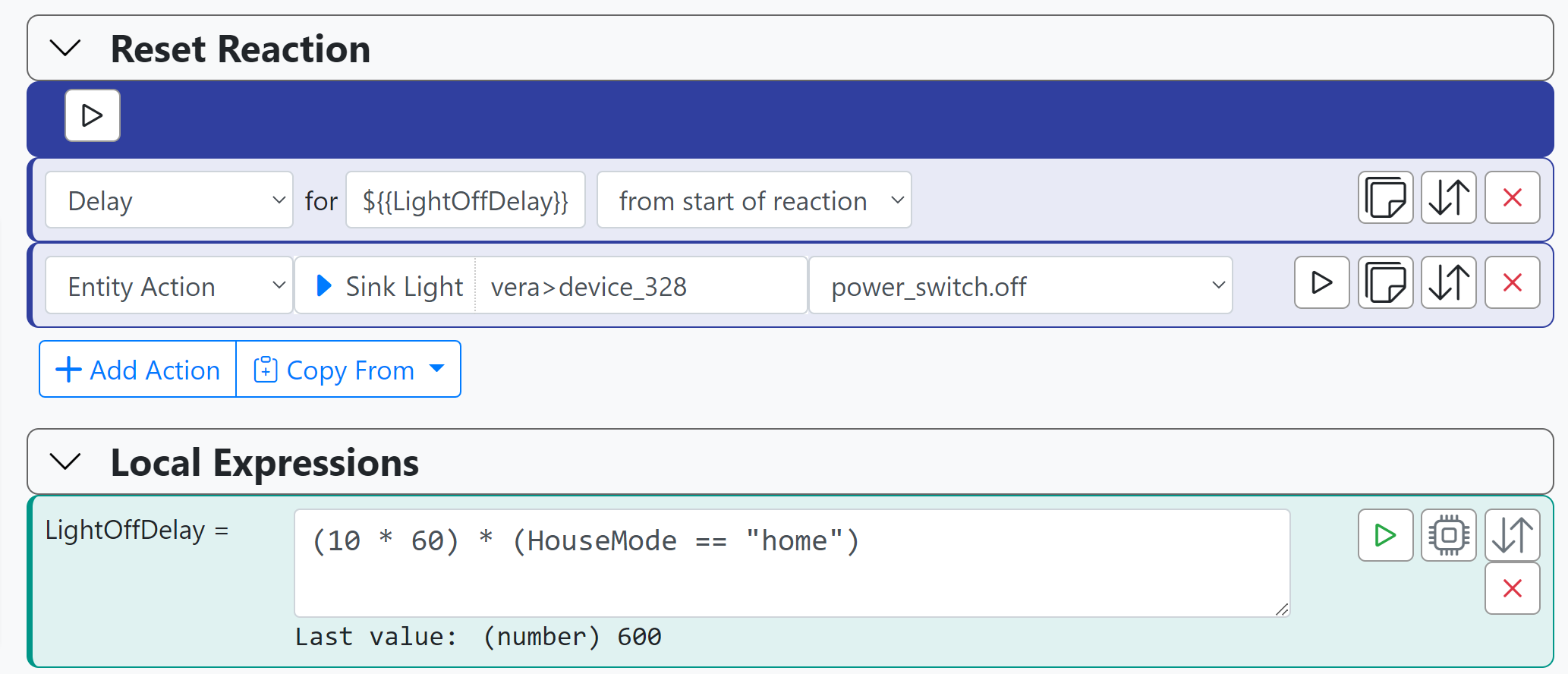This screenshot has width=1568, height=674.
Task: Collapse the Reset Reaction section
Action: [65, 49]
